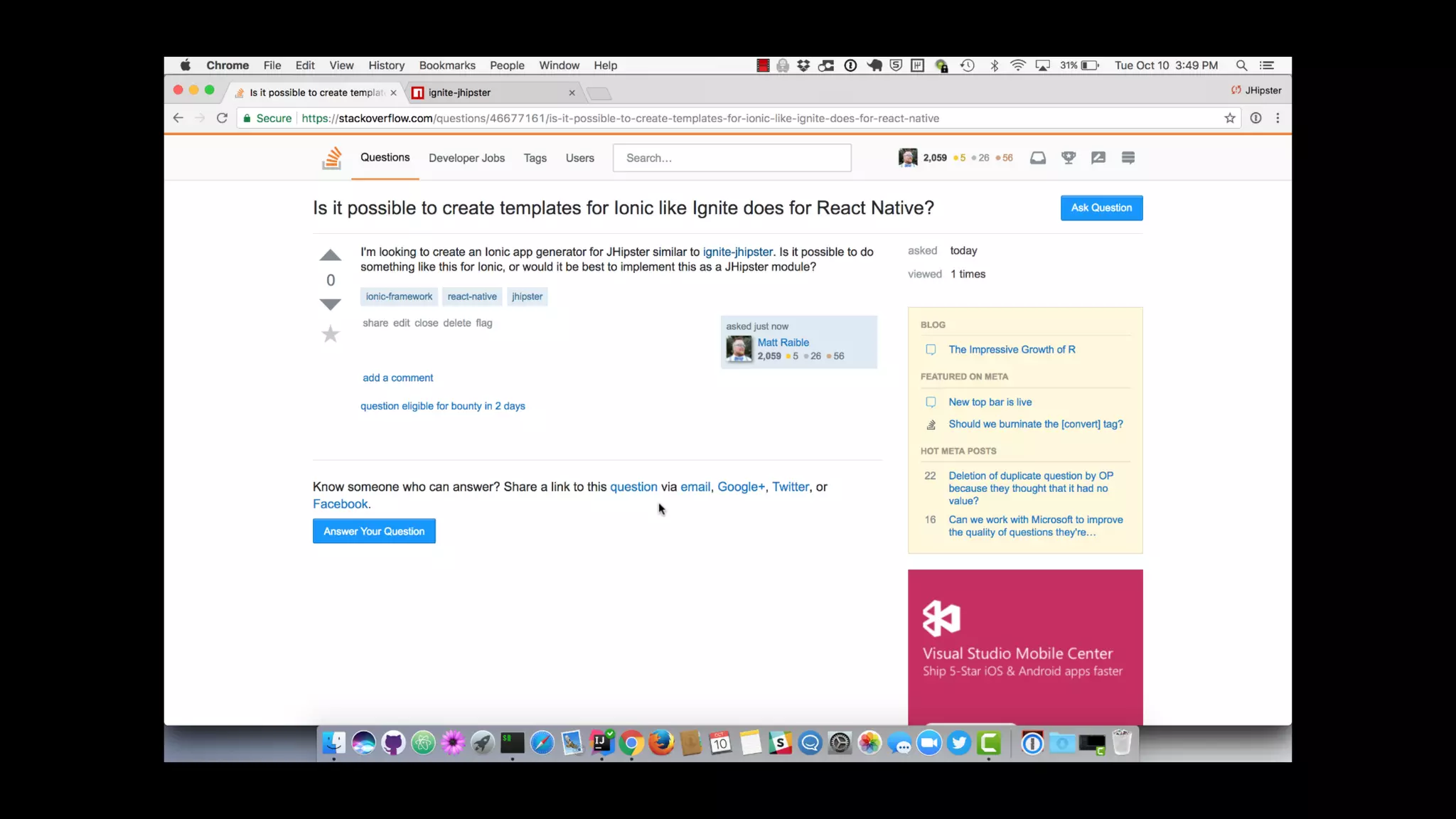Click the Stack Overflow search field
The width and height of the screenshot is (1456, 819).
tap(732, 158)
